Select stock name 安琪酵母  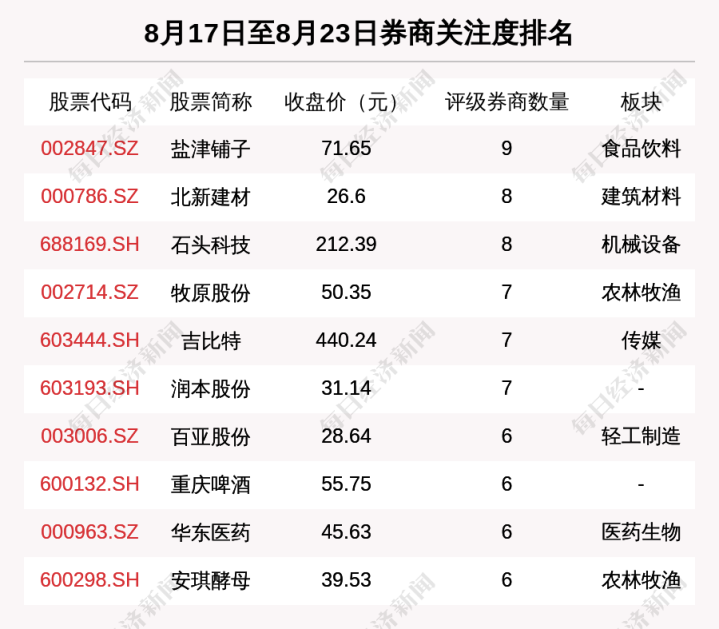click(211, 580)
